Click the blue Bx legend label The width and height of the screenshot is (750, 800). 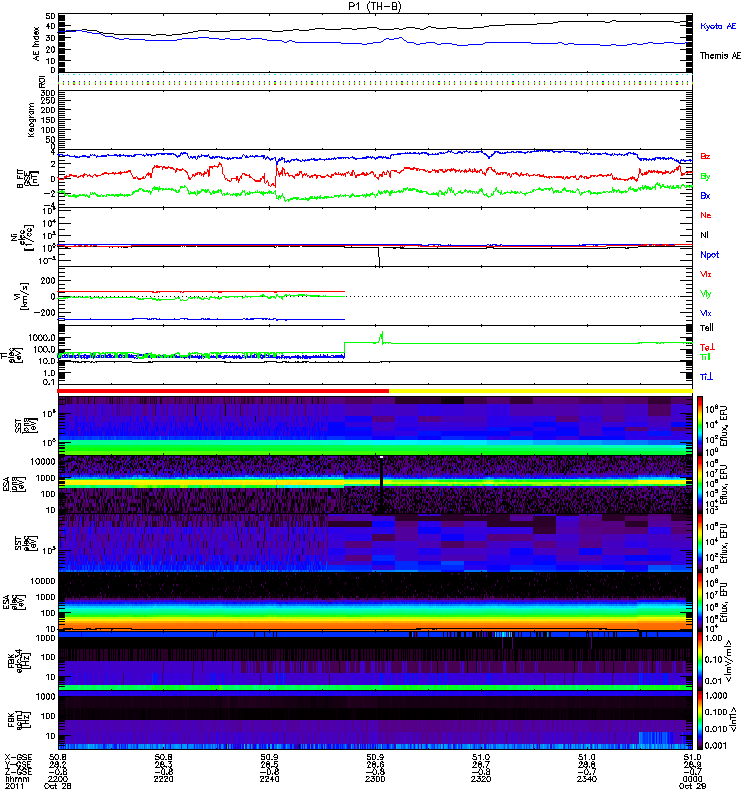tap(705, 195)
